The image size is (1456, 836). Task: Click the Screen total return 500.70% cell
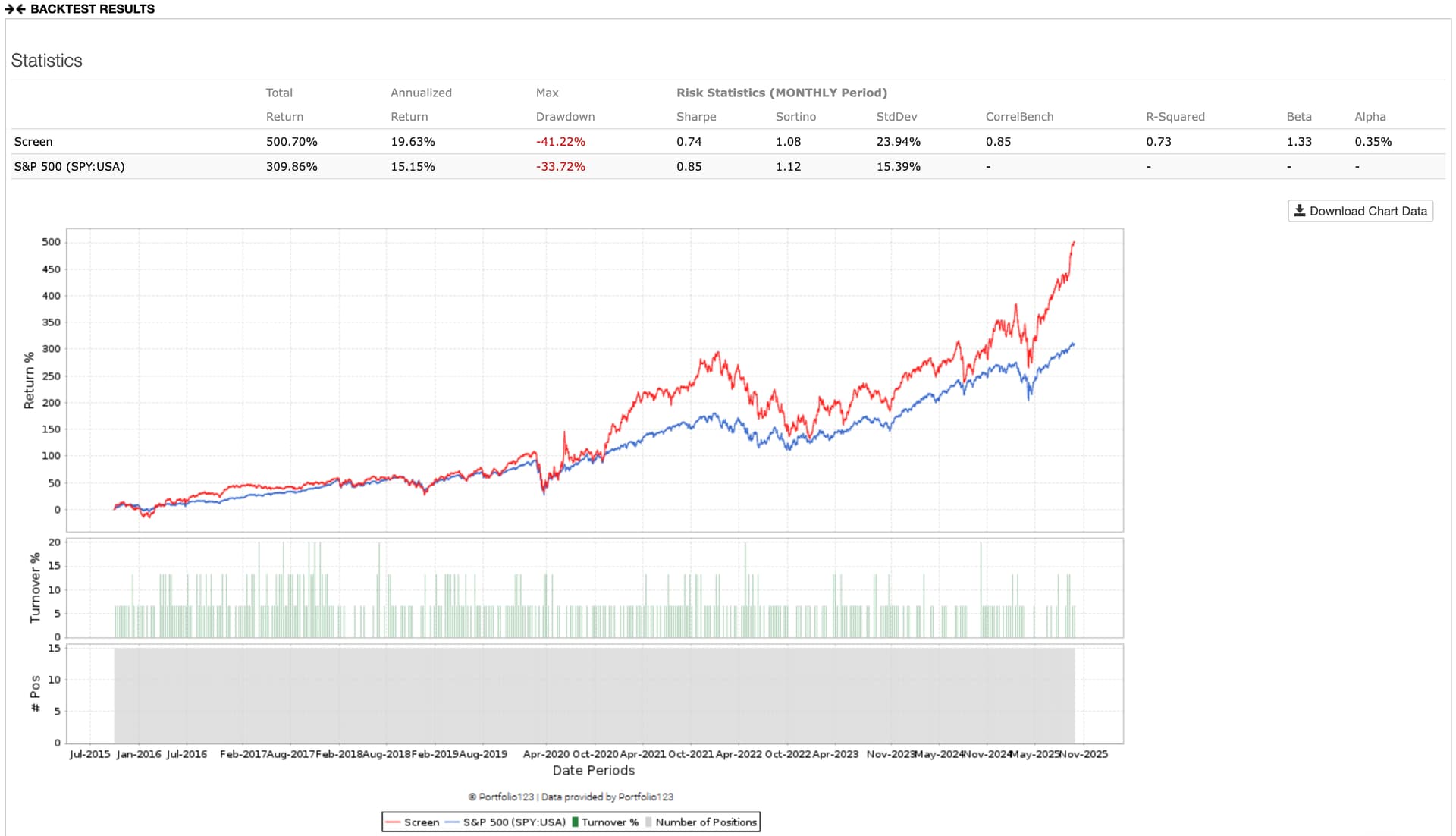coord(291,142)
